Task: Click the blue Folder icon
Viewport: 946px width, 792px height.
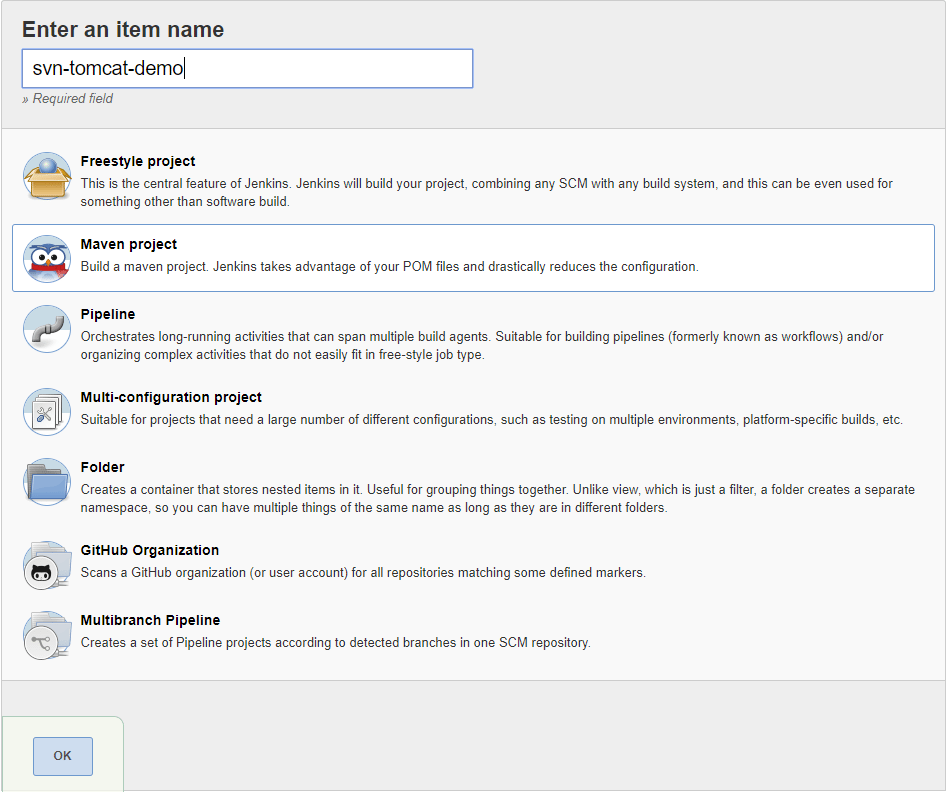Action: click(x=47, y=482)
